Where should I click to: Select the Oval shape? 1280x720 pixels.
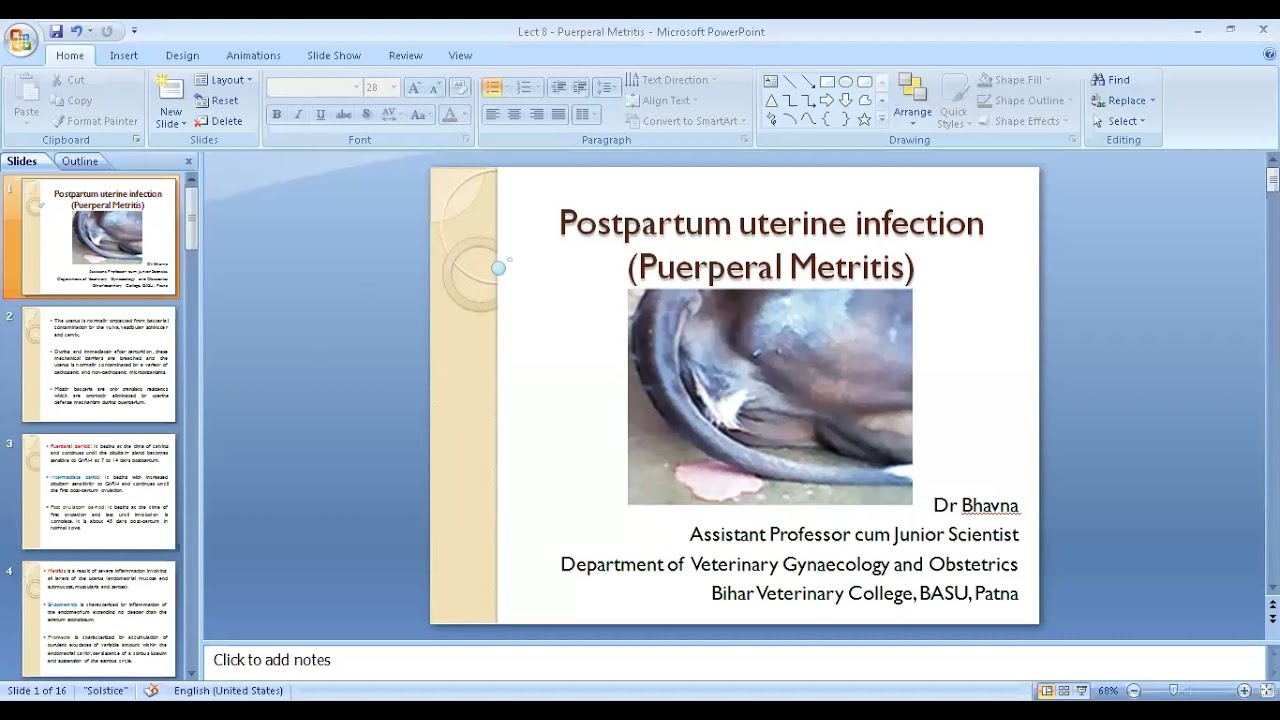point(846,82)
